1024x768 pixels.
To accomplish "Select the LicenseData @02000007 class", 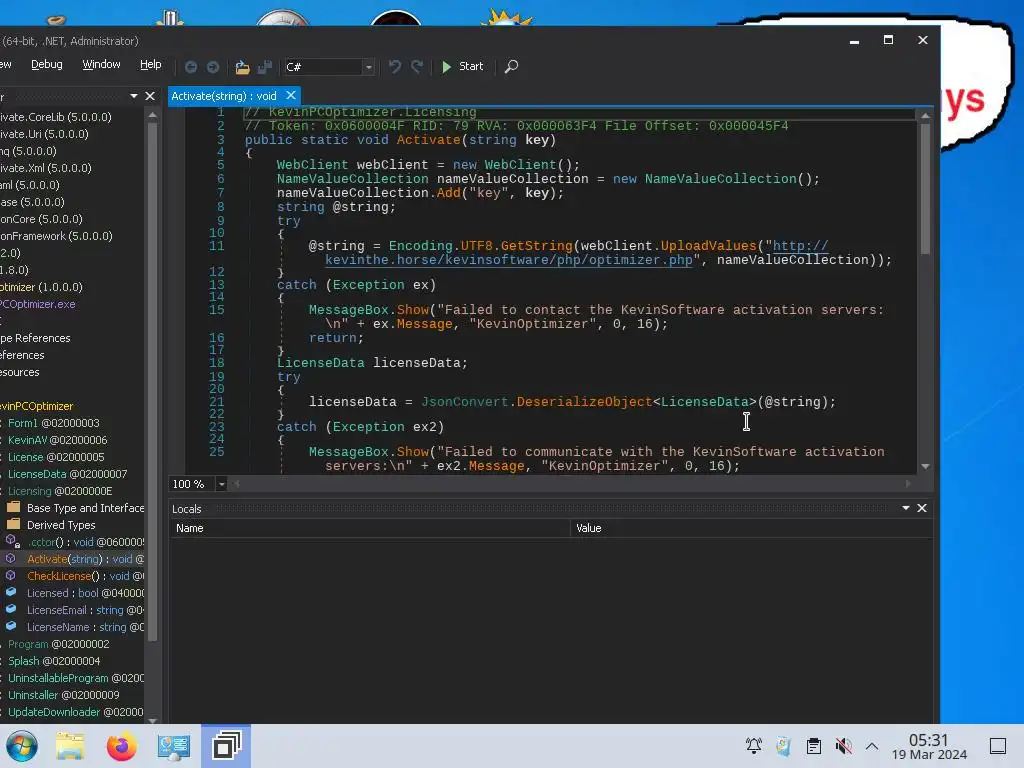I will (x=67, y=474).
